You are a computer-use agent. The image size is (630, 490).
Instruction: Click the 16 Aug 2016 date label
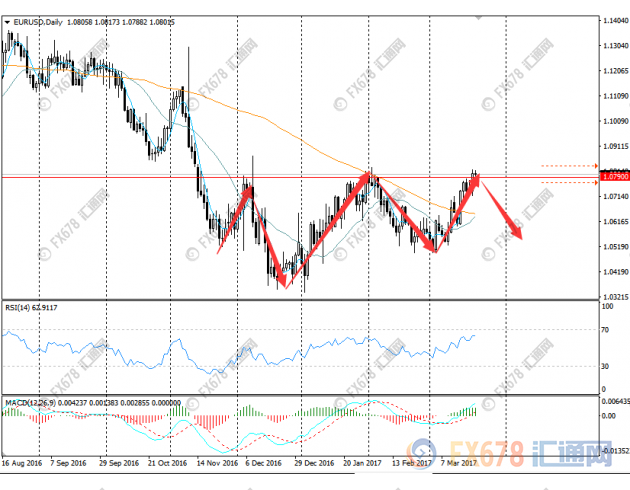(x=22, y=463)
